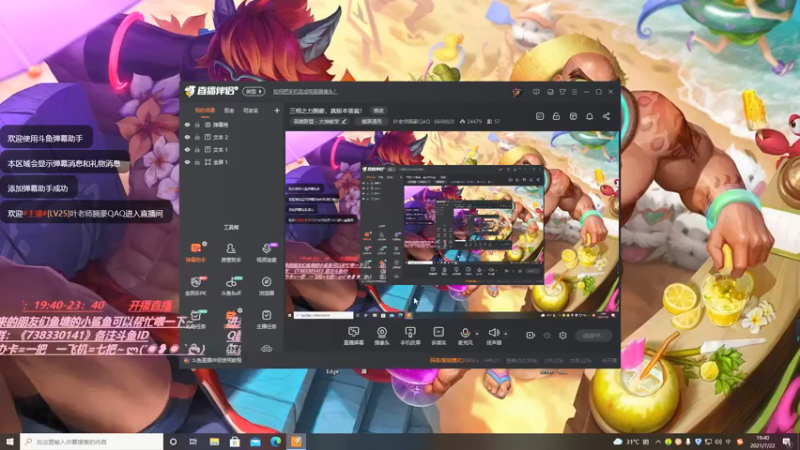The height and width of the screenshot is (450, 800).
Task: Open the 弹幕助手 danmaku assistant tool
Action: (196, 252)
